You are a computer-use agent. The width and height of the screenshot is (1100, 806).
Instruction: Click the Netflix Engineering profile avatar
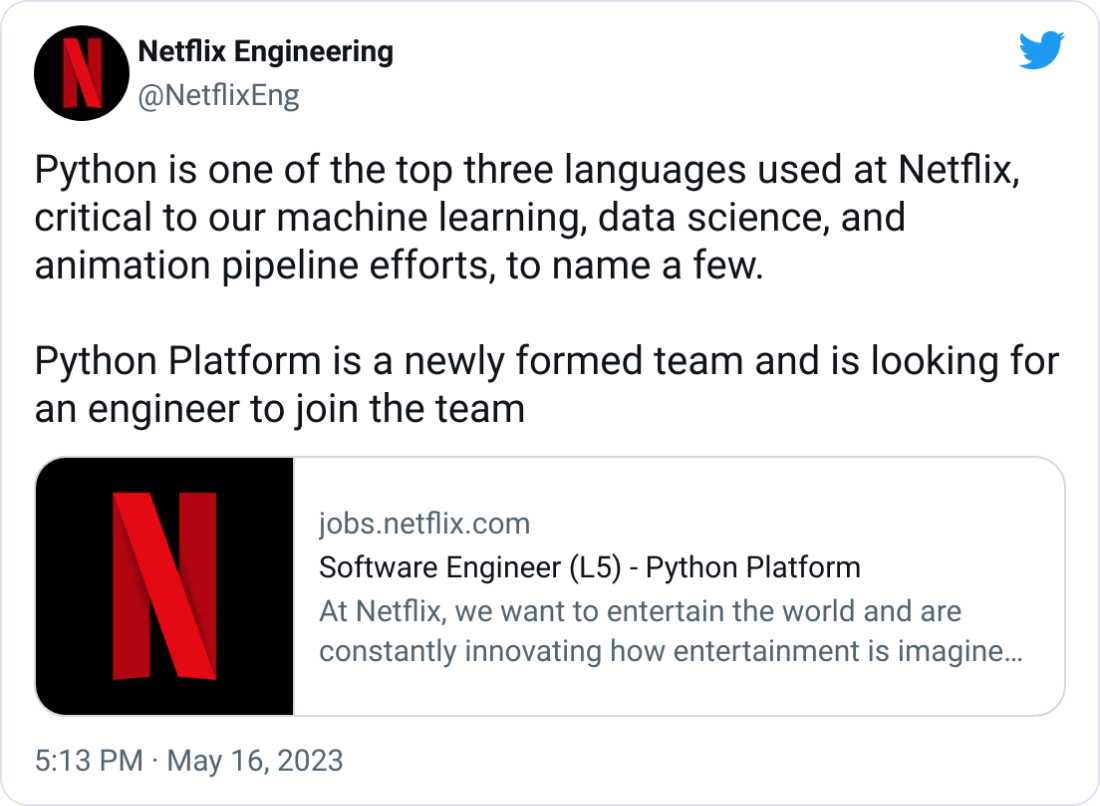80,71
